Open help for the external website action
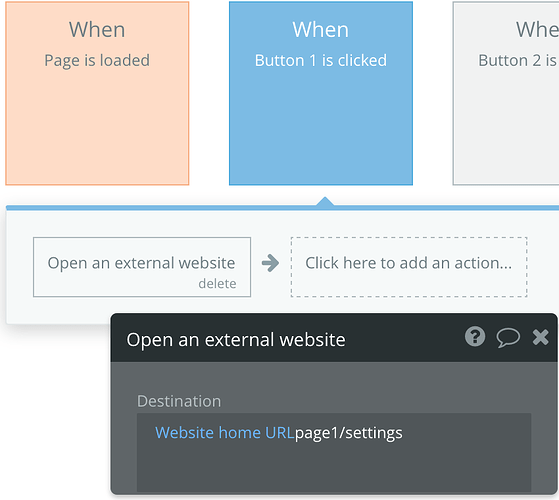Image resolution: width=559 pixels, height=500 pixels. tap(475, 336)
